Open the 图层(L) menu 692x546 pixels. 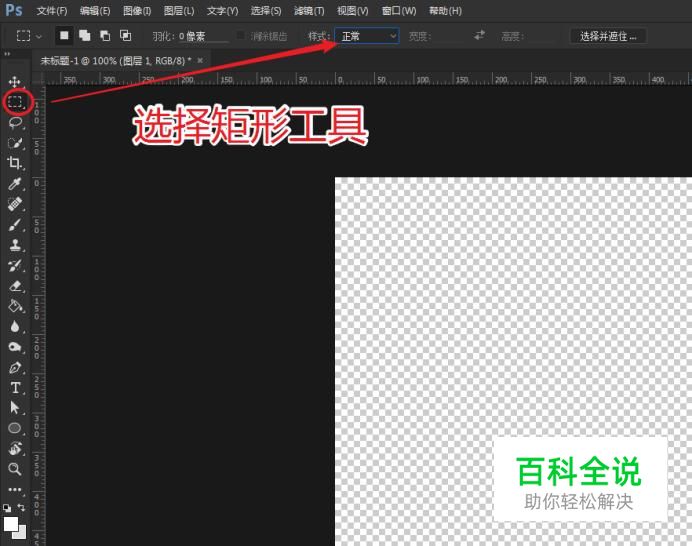click(179, 11)
